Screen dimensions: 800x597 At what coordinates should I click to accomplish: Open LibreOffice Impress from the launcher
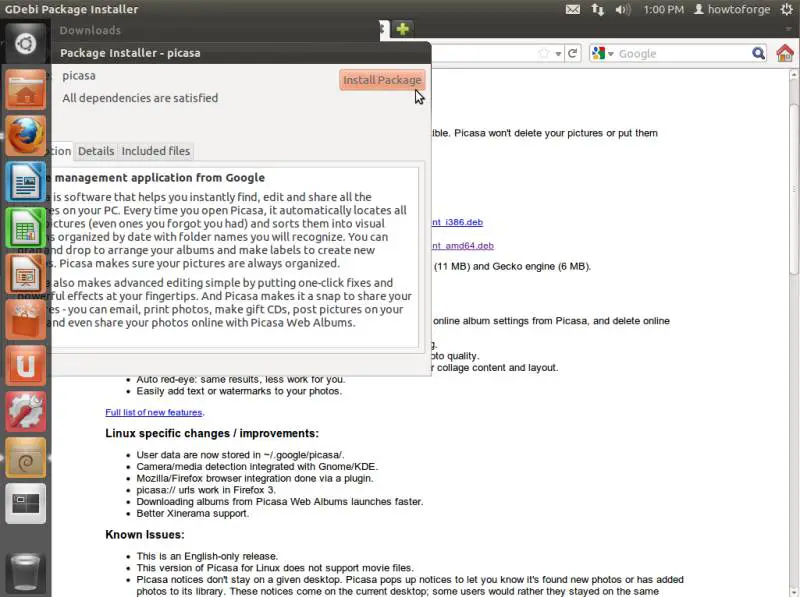coord(26,273)
